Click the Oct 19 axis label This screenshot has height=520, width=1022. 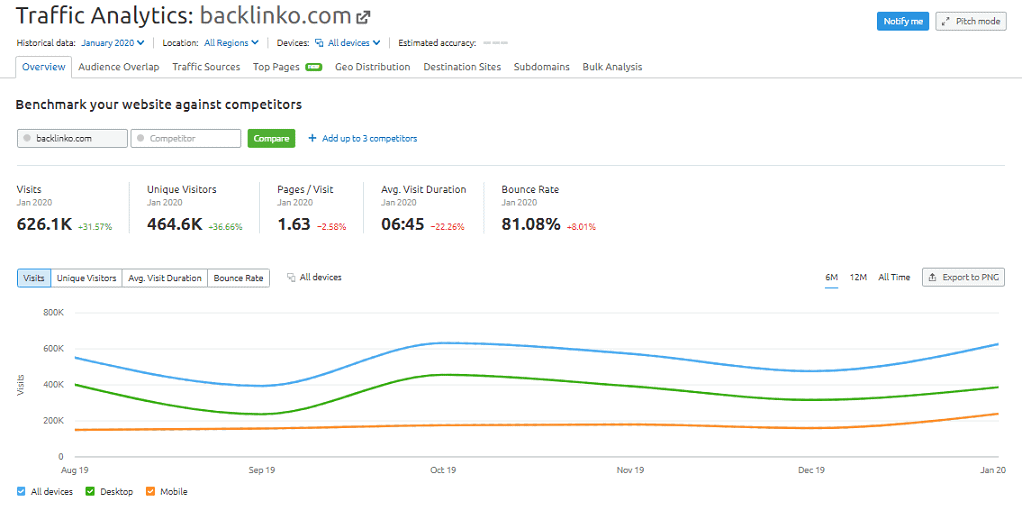click(x=445, y=469)
